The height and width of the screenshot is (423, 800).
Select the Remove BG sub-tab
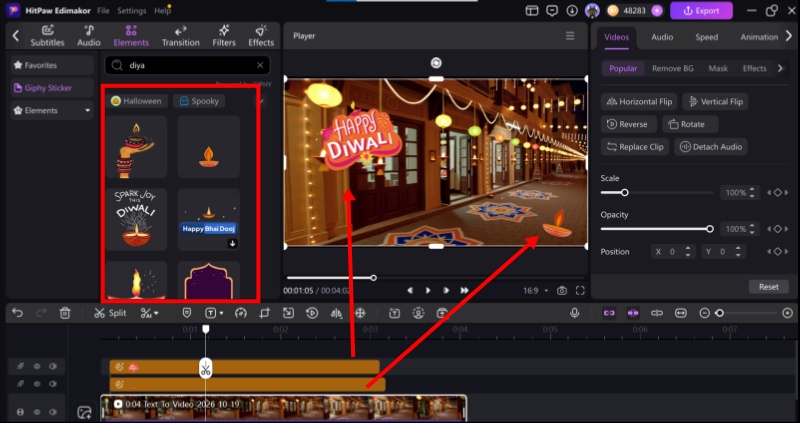point(672,68)
